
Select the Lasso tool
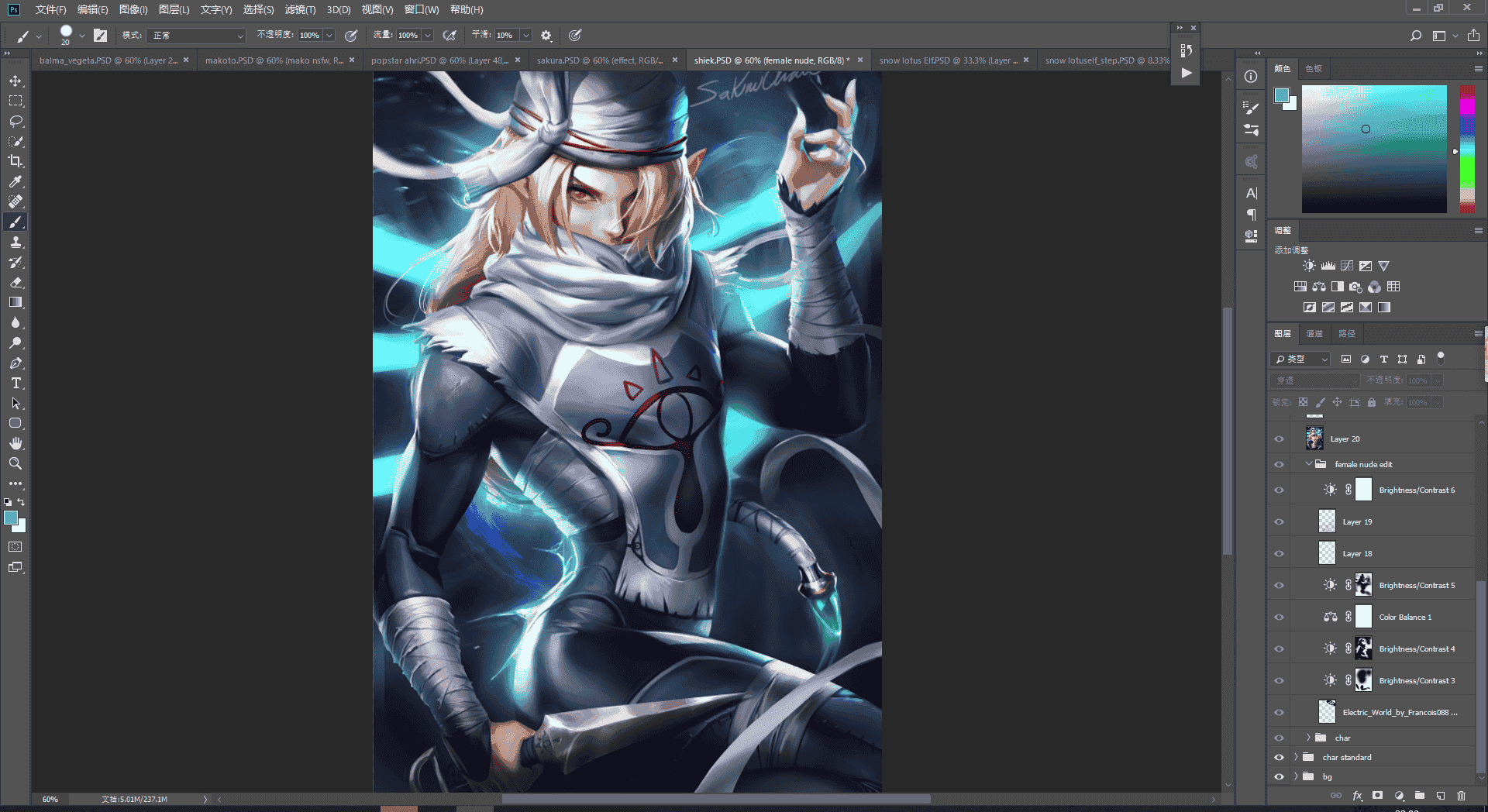[x=15, y=121]
